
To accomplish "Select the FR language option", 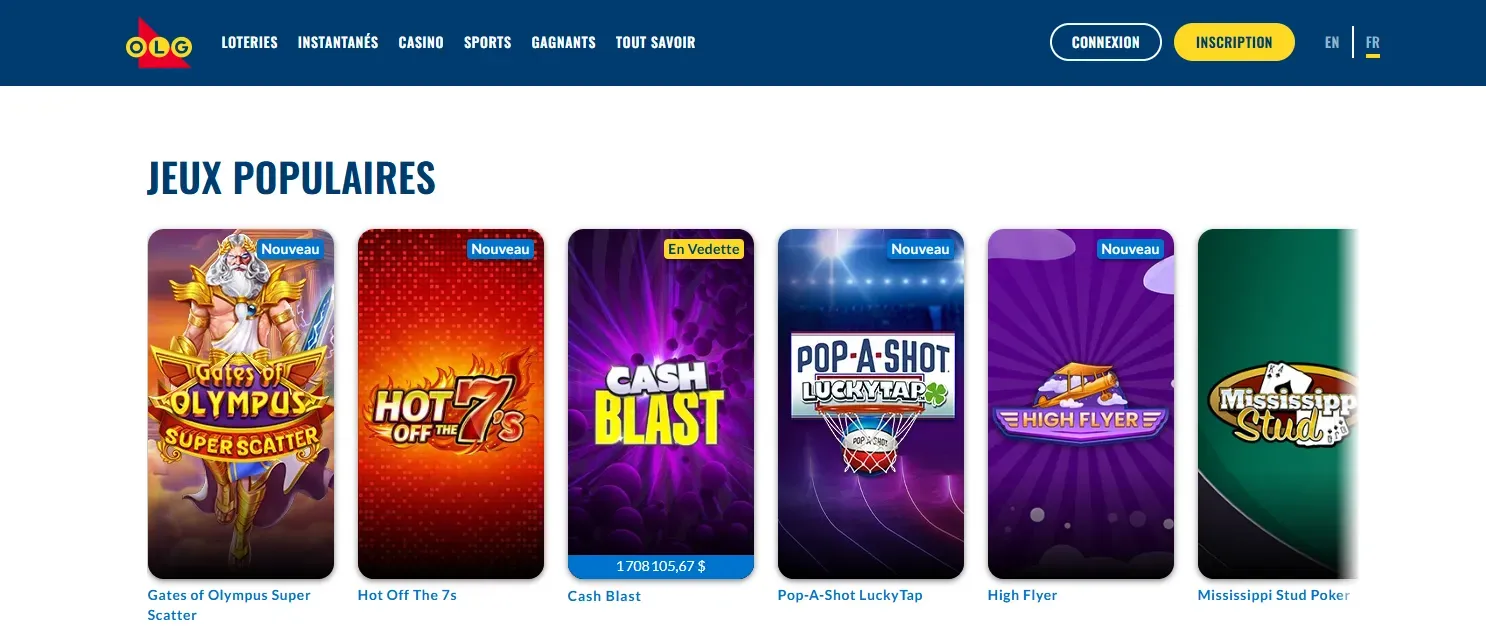I will coord(1373,42).
